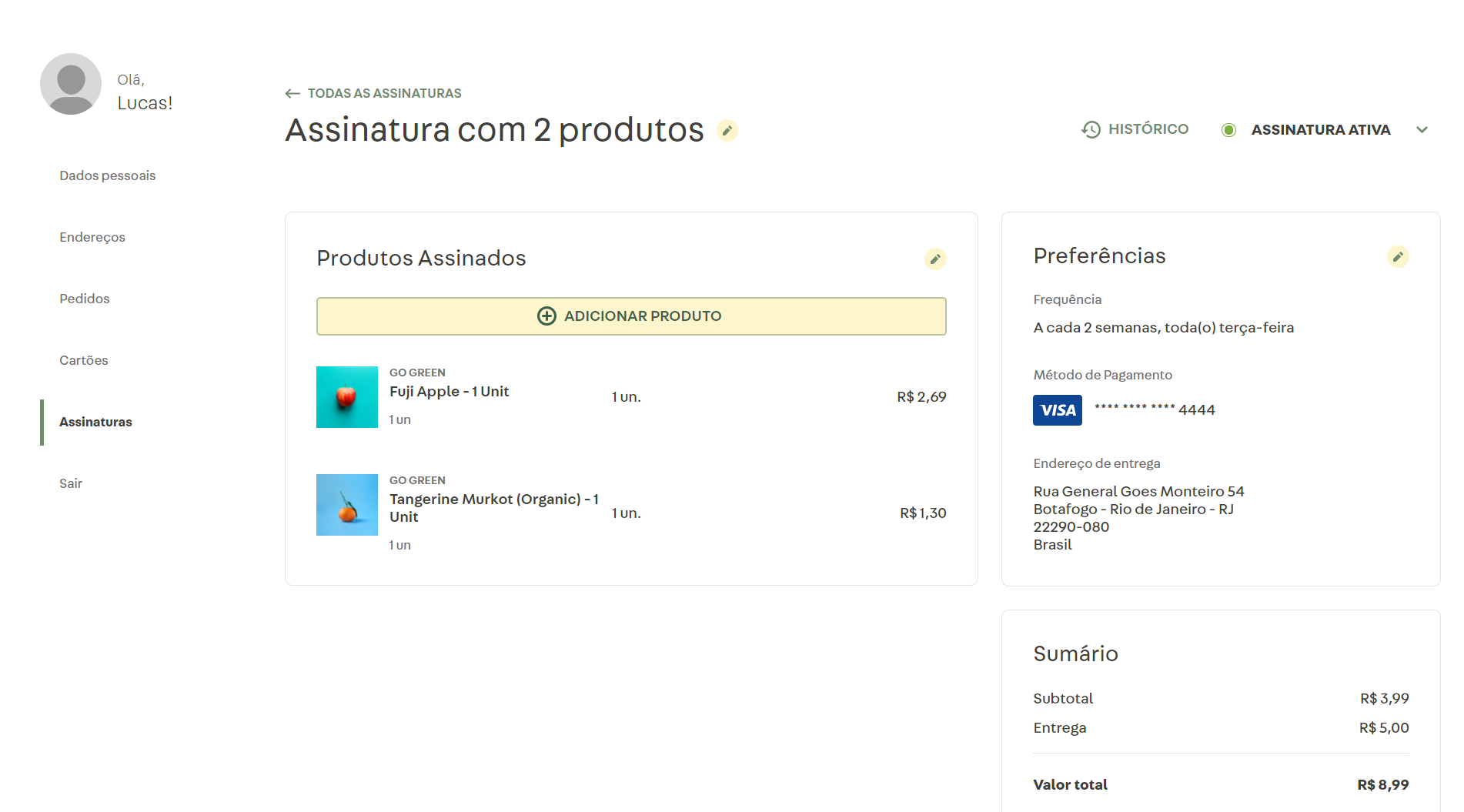This screenshot has width=1464, height=812.
Task: Click the user avatar picture
Action: [71, 84]
